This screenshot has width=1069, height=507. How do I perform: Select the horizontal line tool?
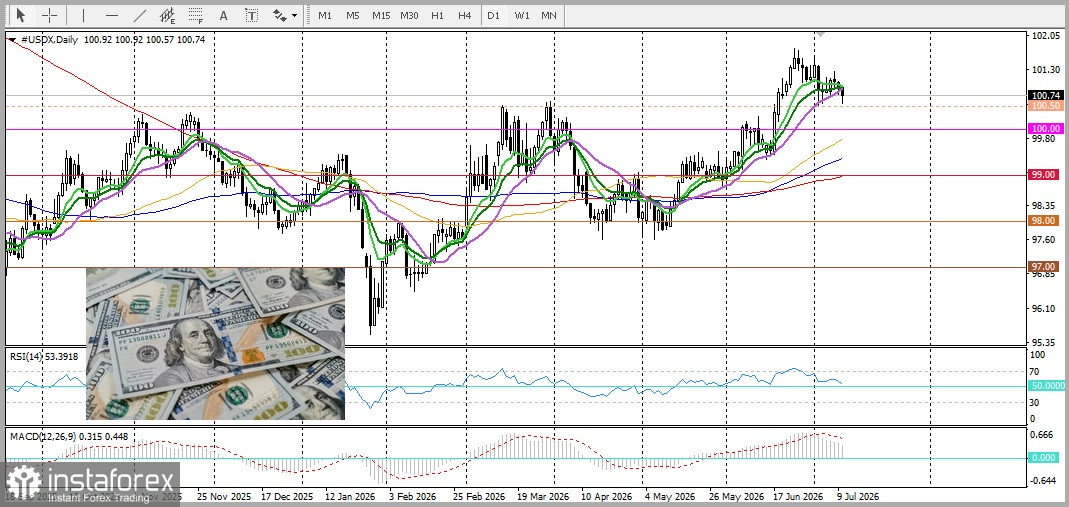click(x=112, y=15)
